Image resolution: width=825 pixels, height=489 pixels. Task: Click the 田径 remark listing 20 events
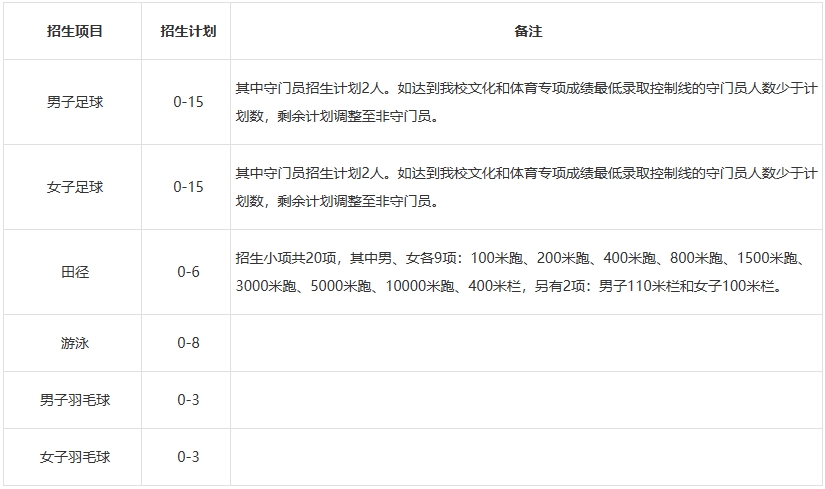(520, 272)
